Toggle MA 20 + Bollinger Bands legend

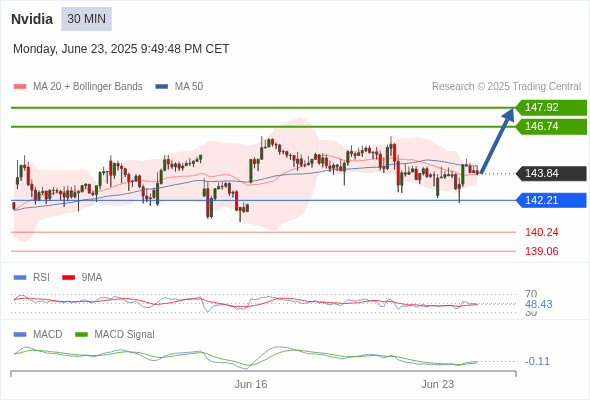(x=78, y=87)
